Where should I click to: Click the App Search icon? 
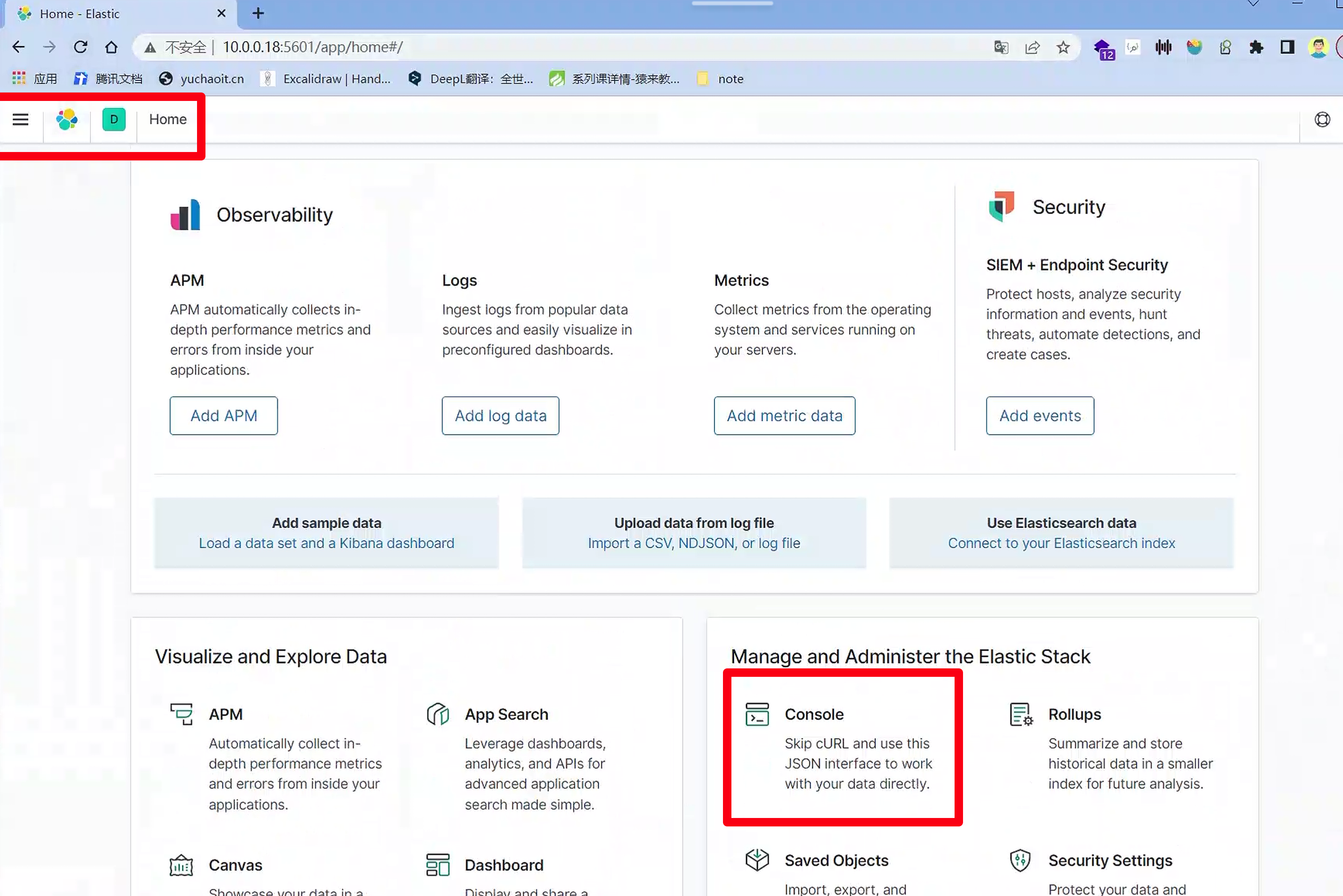437,714
